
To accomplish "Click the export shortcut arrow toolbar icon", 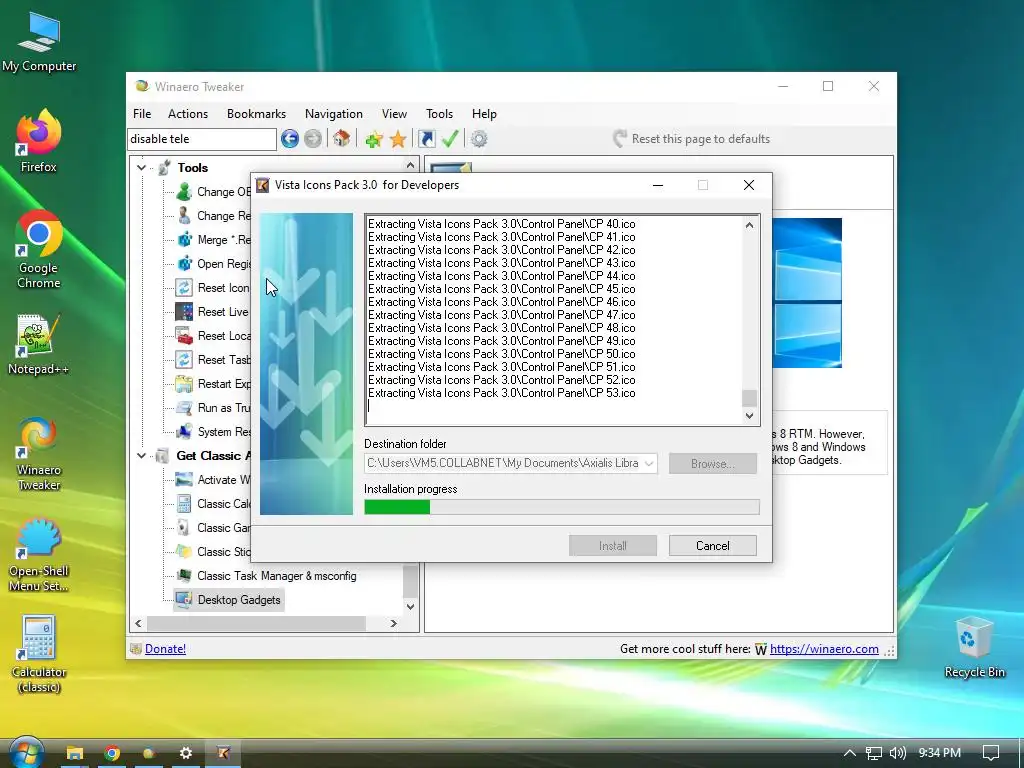I will (426, 138).
